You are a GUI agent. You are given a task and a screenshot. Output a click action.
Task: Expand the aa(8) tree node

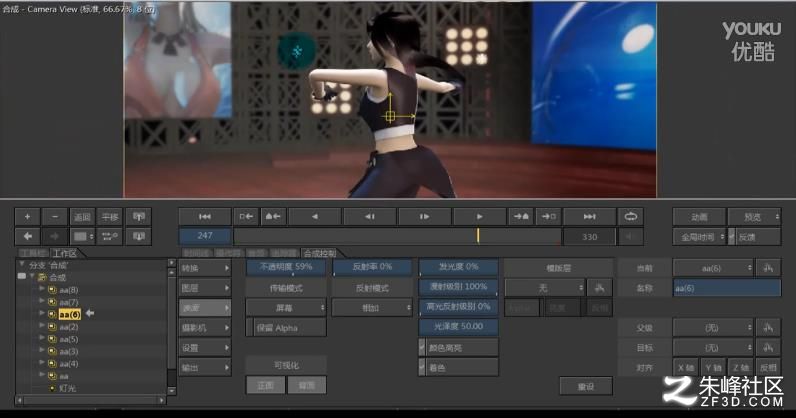click(42, 289)
